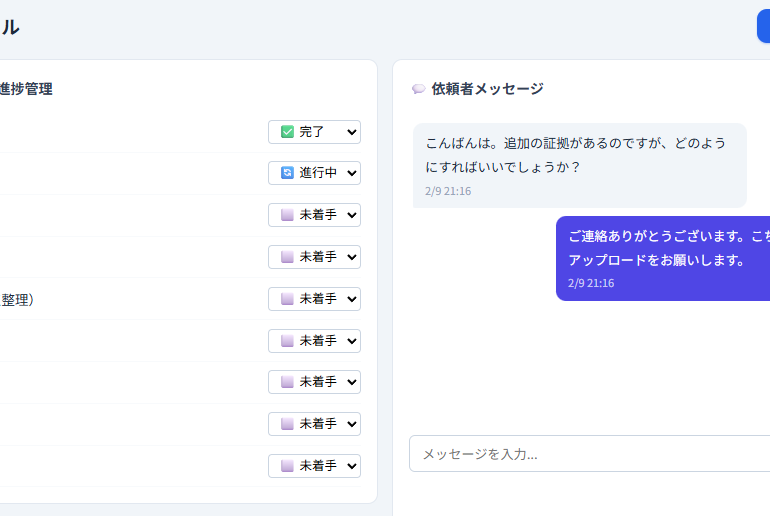770x516 pixels.
Task: Click the chevron on the fifth 未着手 dropdown
Action: (x=351, y=382)
